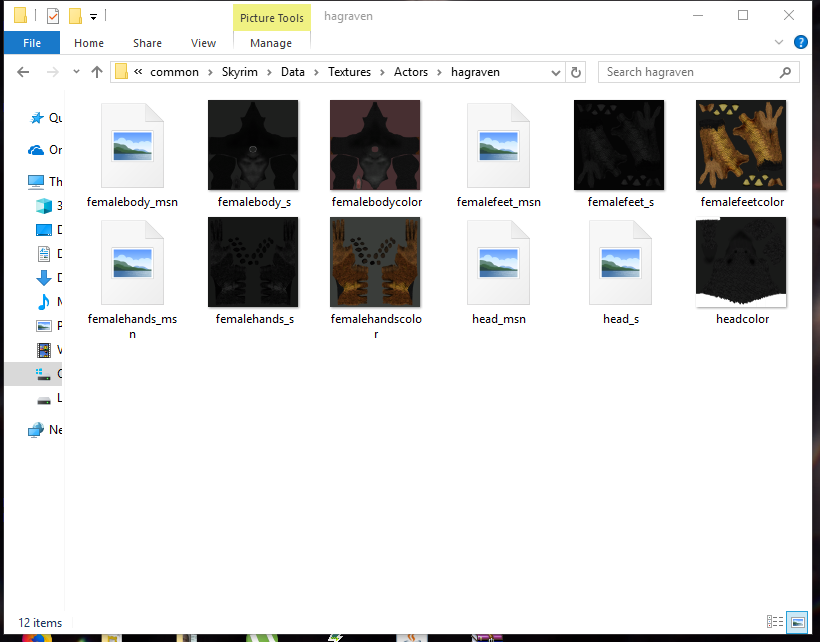Click the hagraven breadcrumb segment
The height and width of the screenshot is (642, 820).
pyautogui.click(x=475, y=72)
